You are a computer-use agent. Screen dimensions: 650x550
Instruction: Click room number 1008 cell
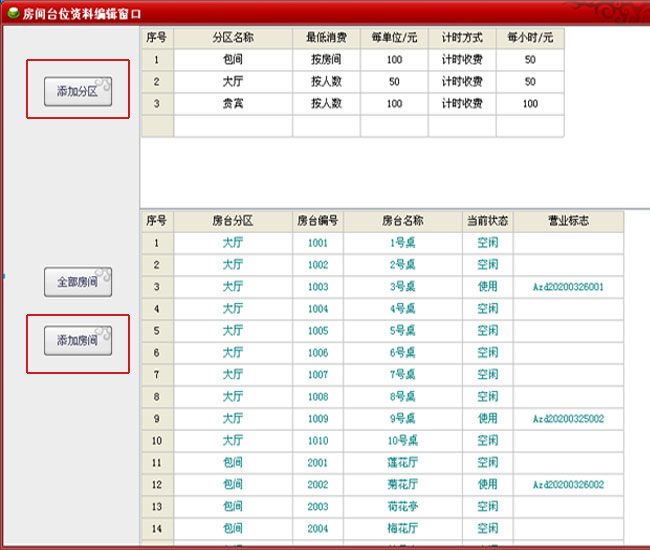318,397
